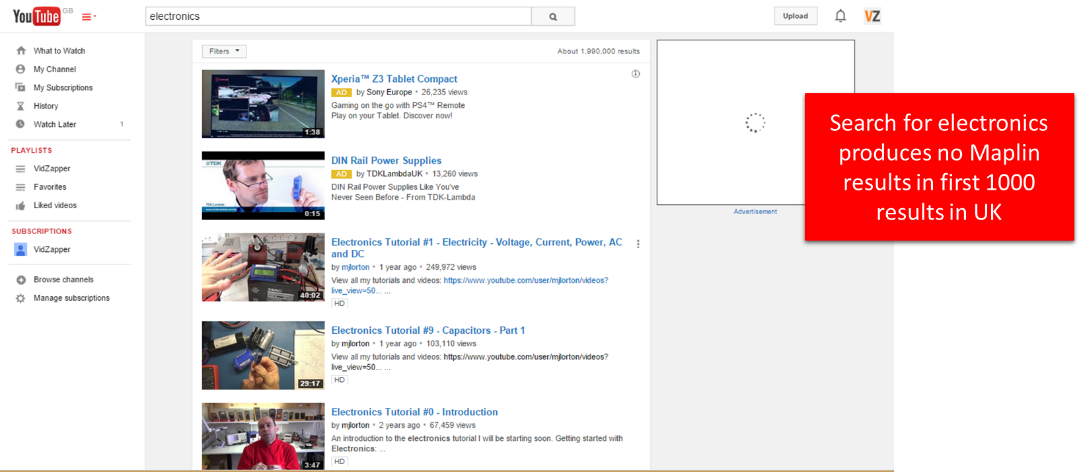The width and height of the screenshot is (1081, 472).
Task: Open Electronics Tutorial #0 Introduction title
Action: 414,412
